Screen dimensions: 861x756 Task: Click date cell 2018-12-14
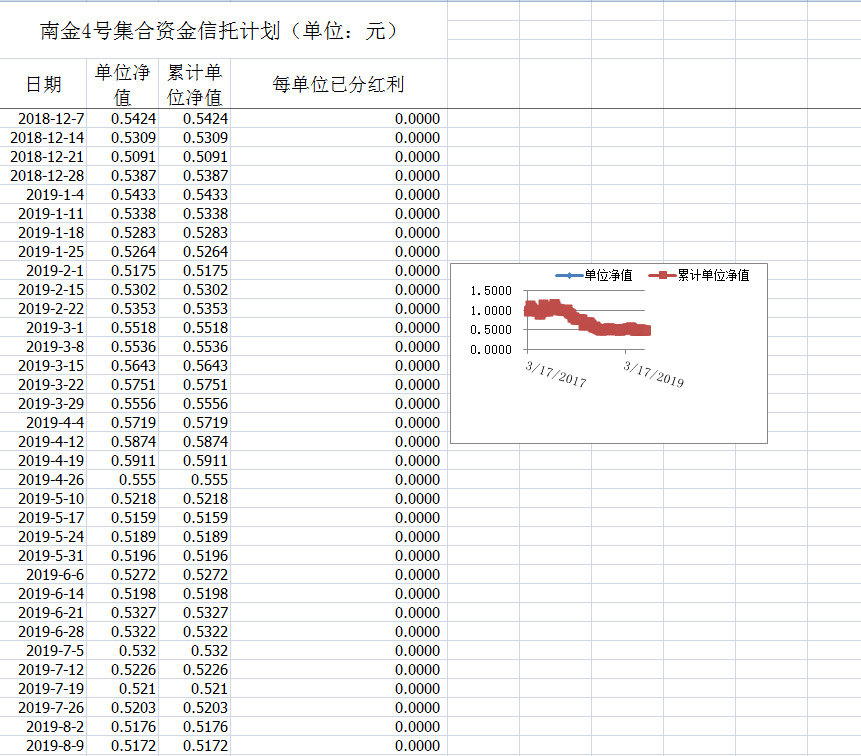point(43,137)
